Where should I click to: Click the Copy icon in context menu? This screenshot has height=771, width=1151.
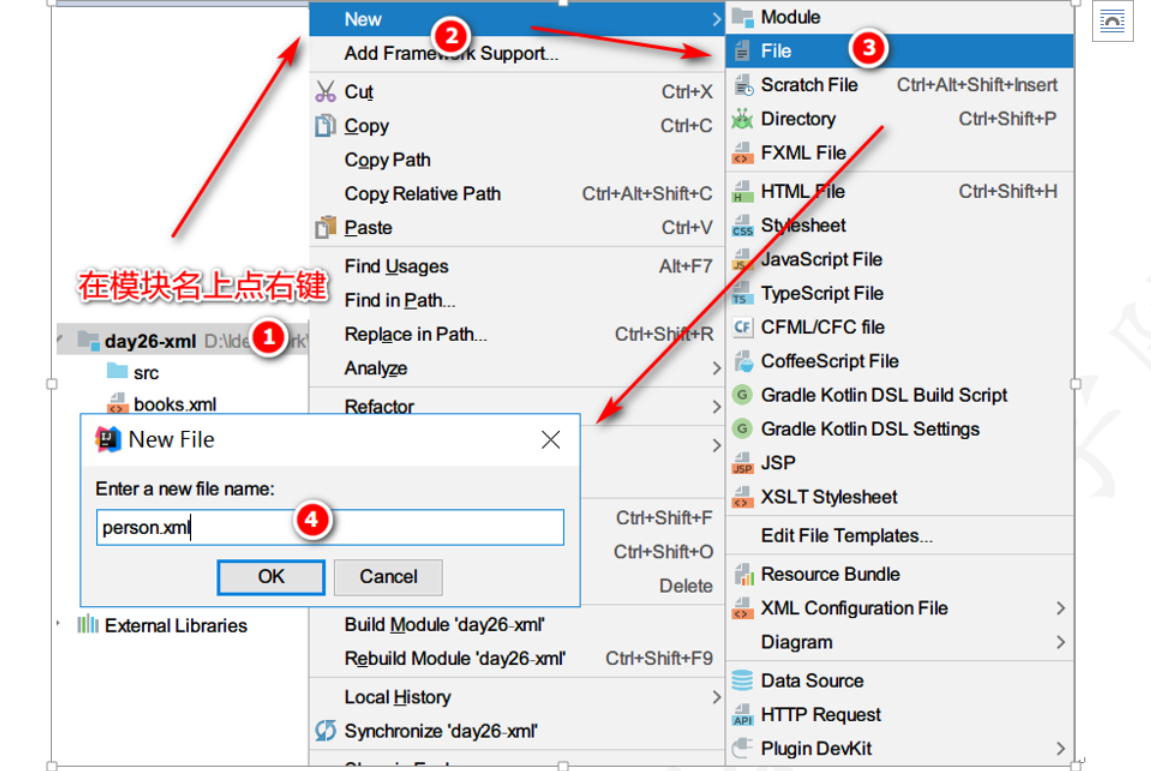325,126
